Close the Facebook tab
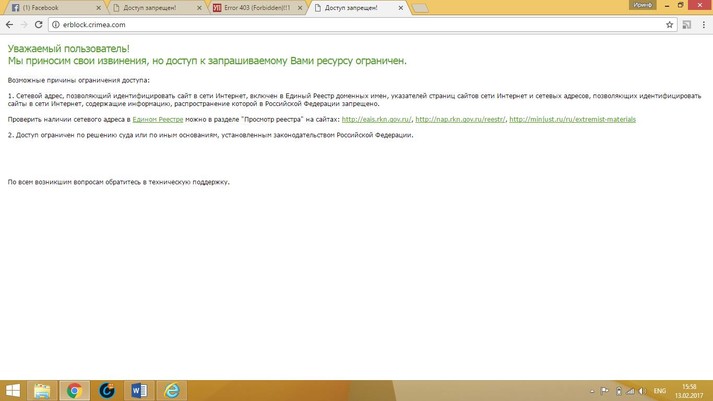This screenshot has width=713, height=401. 99,8
